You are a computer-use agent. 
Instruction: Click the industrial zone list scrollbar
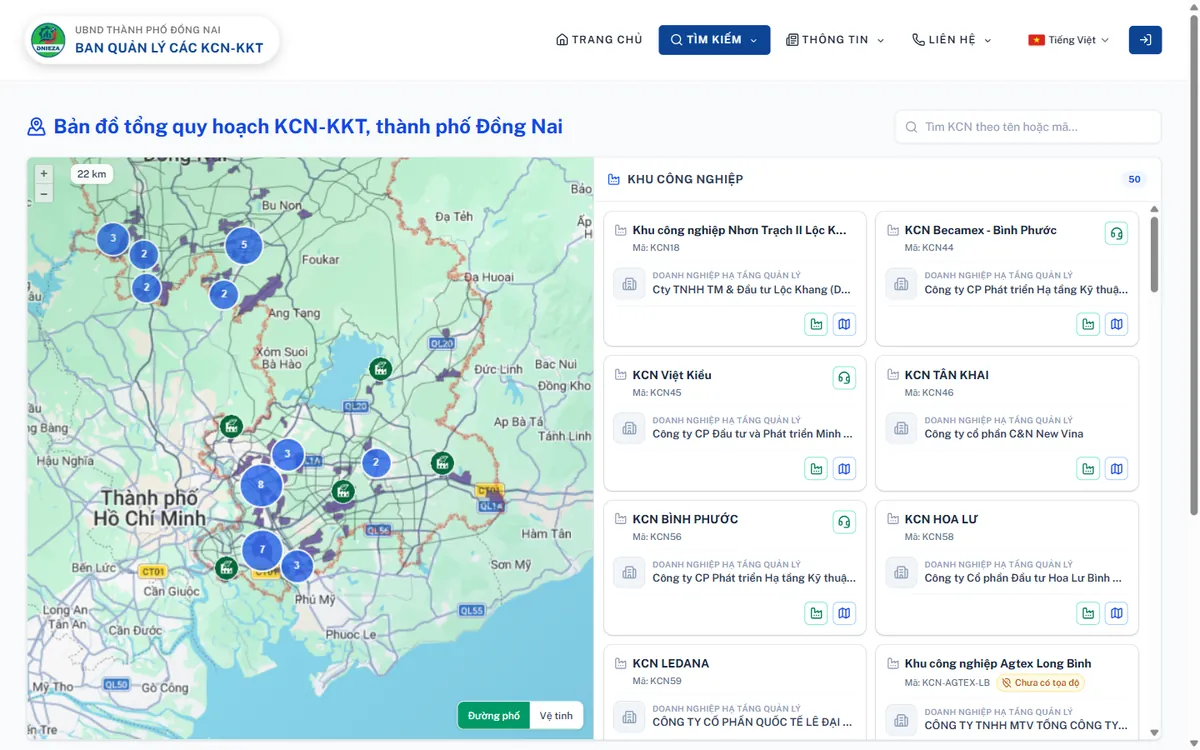pyautogui.click(x=1155, y=255)
